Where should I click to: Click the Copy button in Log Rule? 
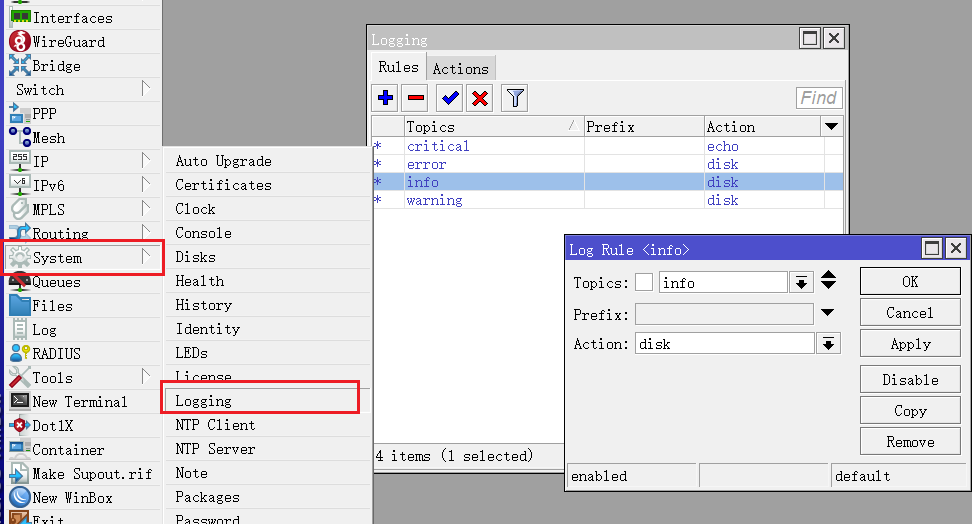[x=910, y=411]
